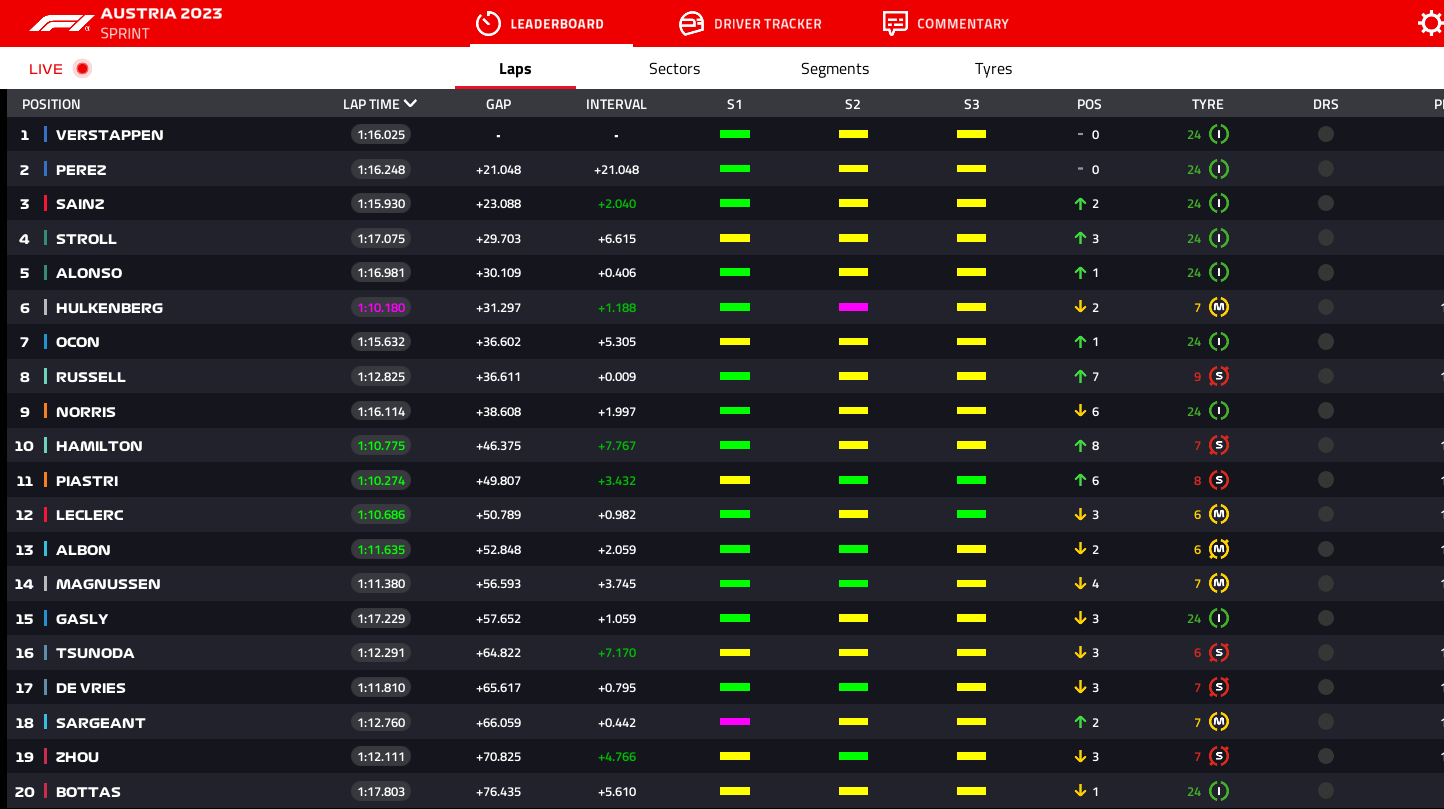
Task: Click the F1 logo
Action: click(60, 23)
